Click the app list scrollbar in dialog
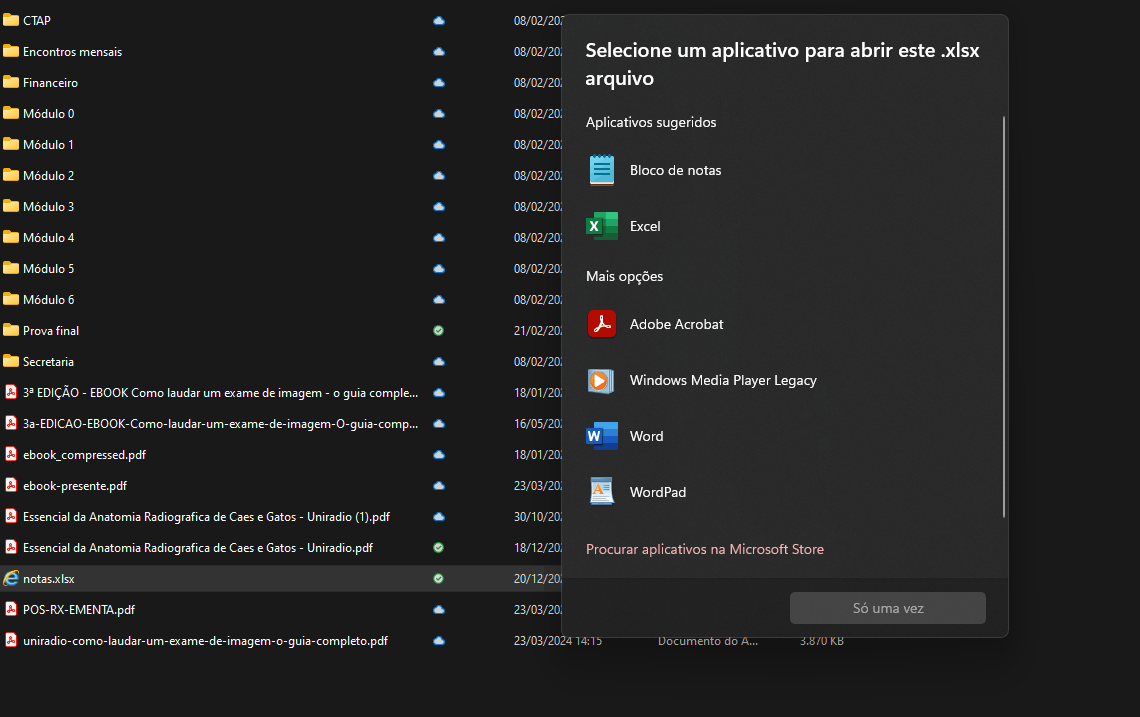 [1004, 316]
